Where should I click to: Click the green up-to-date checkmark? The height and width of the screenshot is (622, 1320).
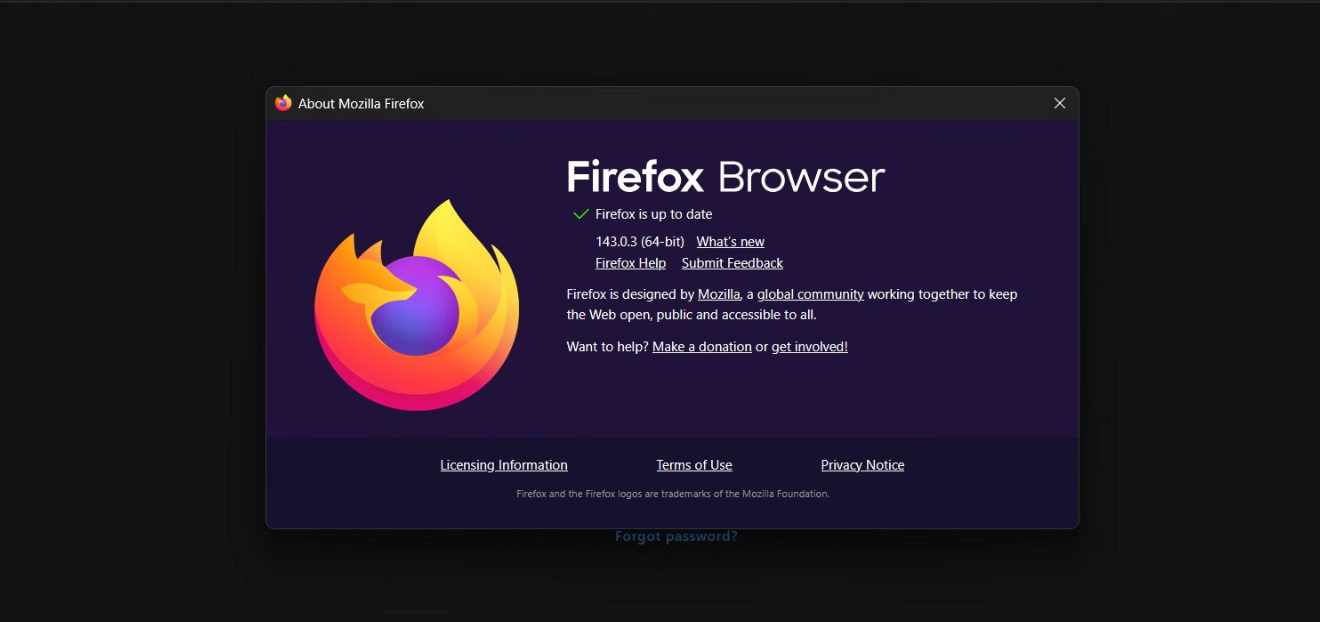point(580,214)
